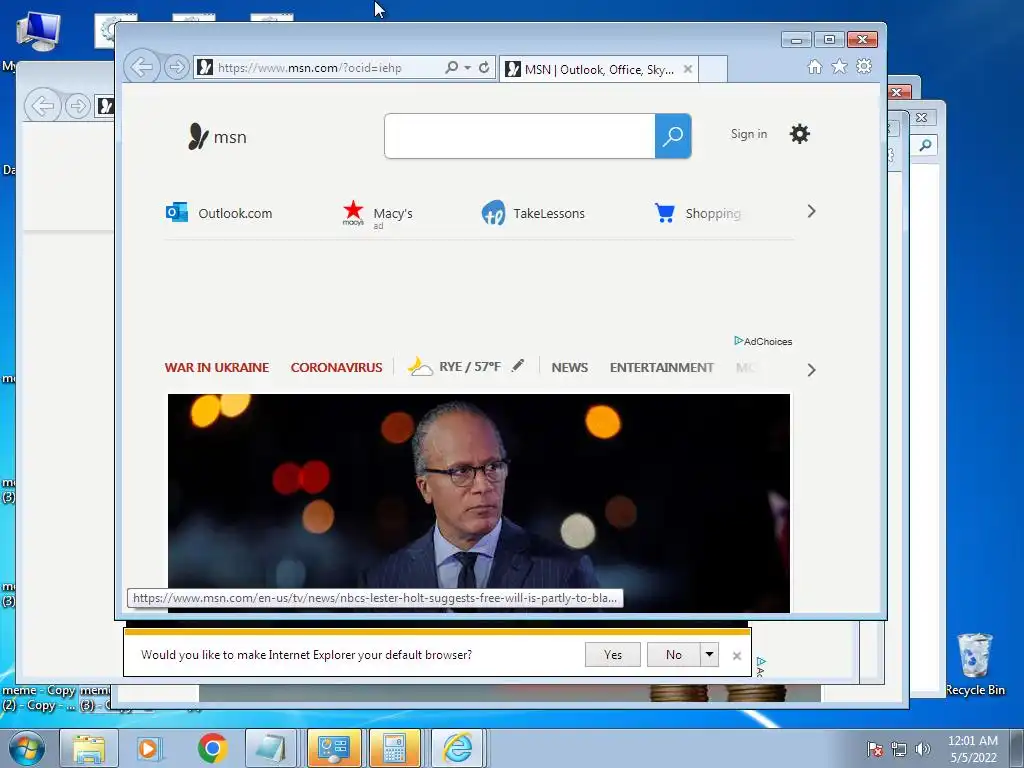Switch to Control Panel taskbar item
Viewport: 1024px width, 768px height.
point(334,748)
